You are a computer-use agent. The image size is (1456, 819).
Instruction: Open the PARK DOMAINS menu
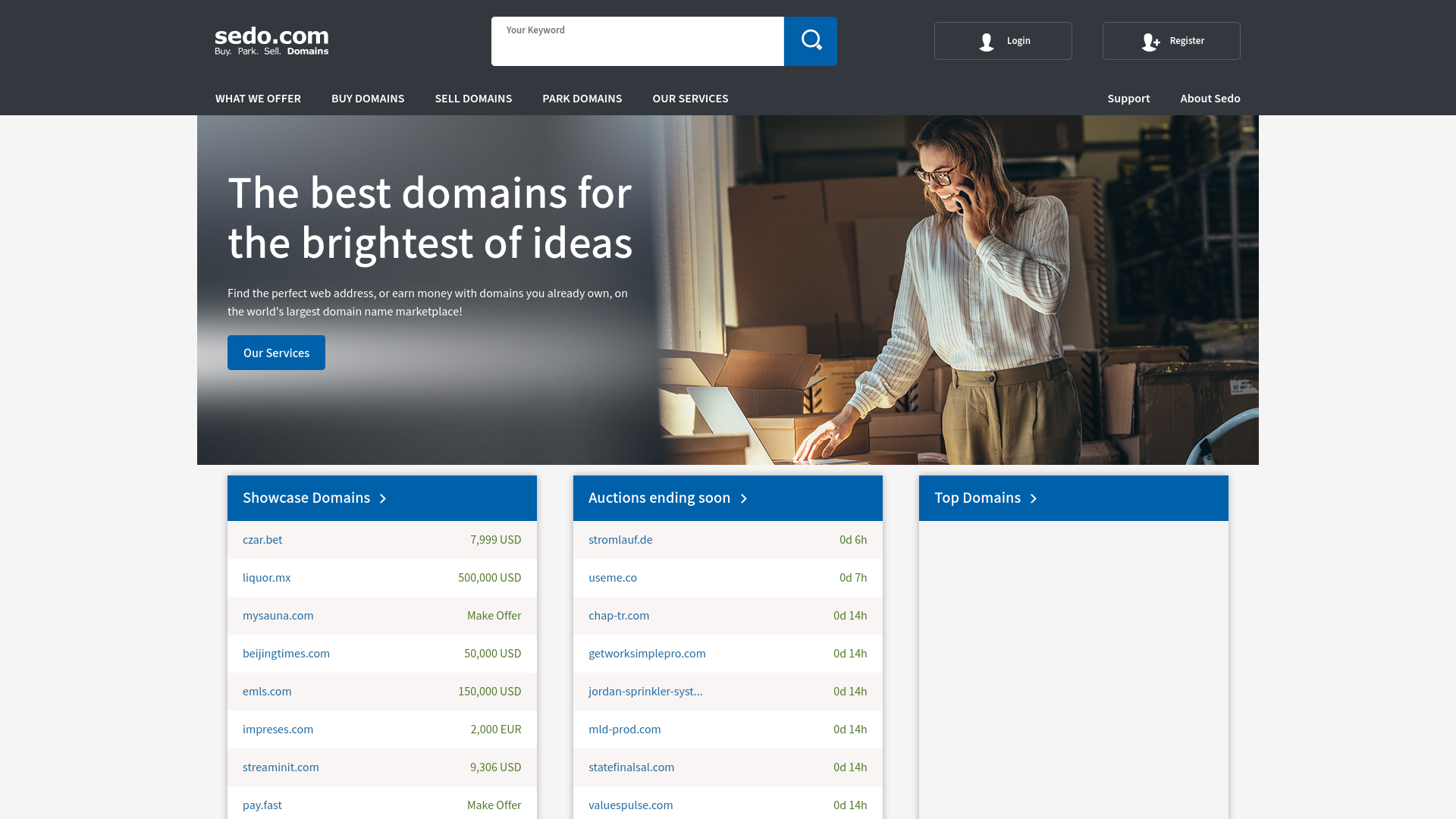click(x=582, y=99)
